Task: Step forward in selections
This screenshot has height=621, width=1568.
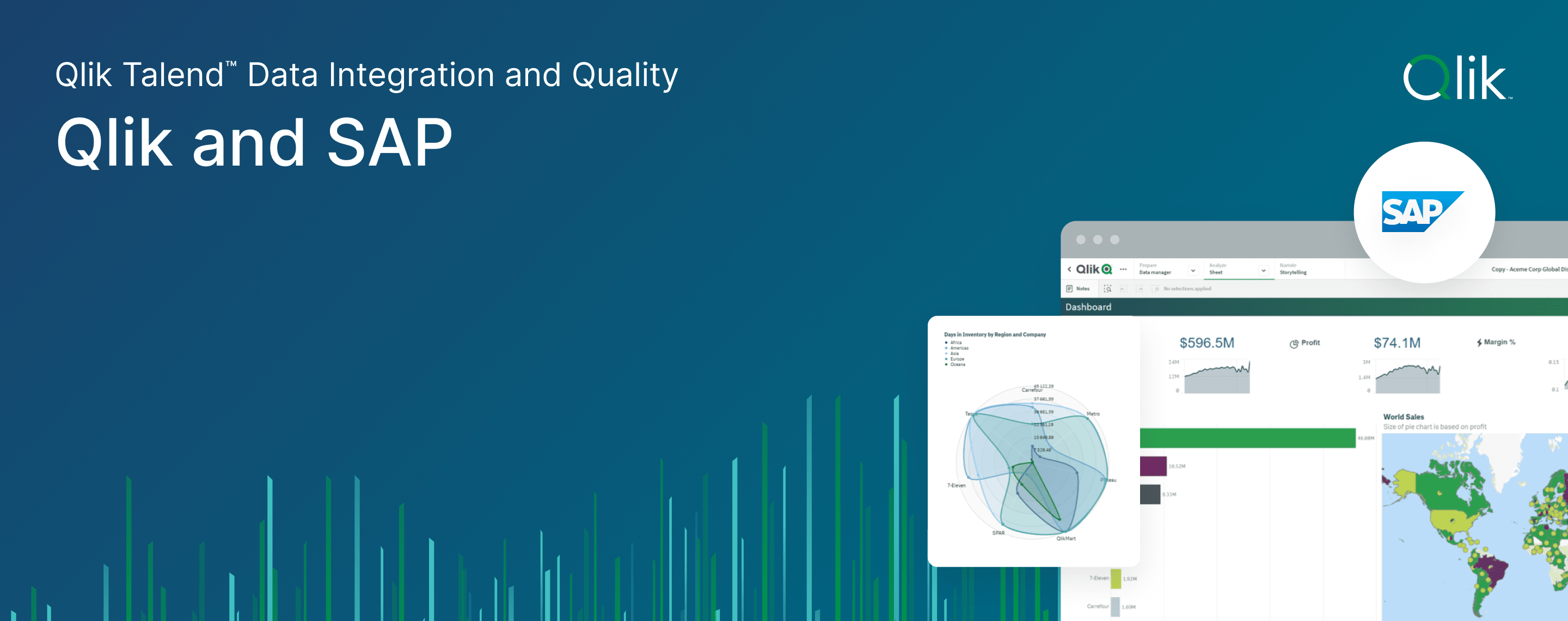Action: point(1140,289)
